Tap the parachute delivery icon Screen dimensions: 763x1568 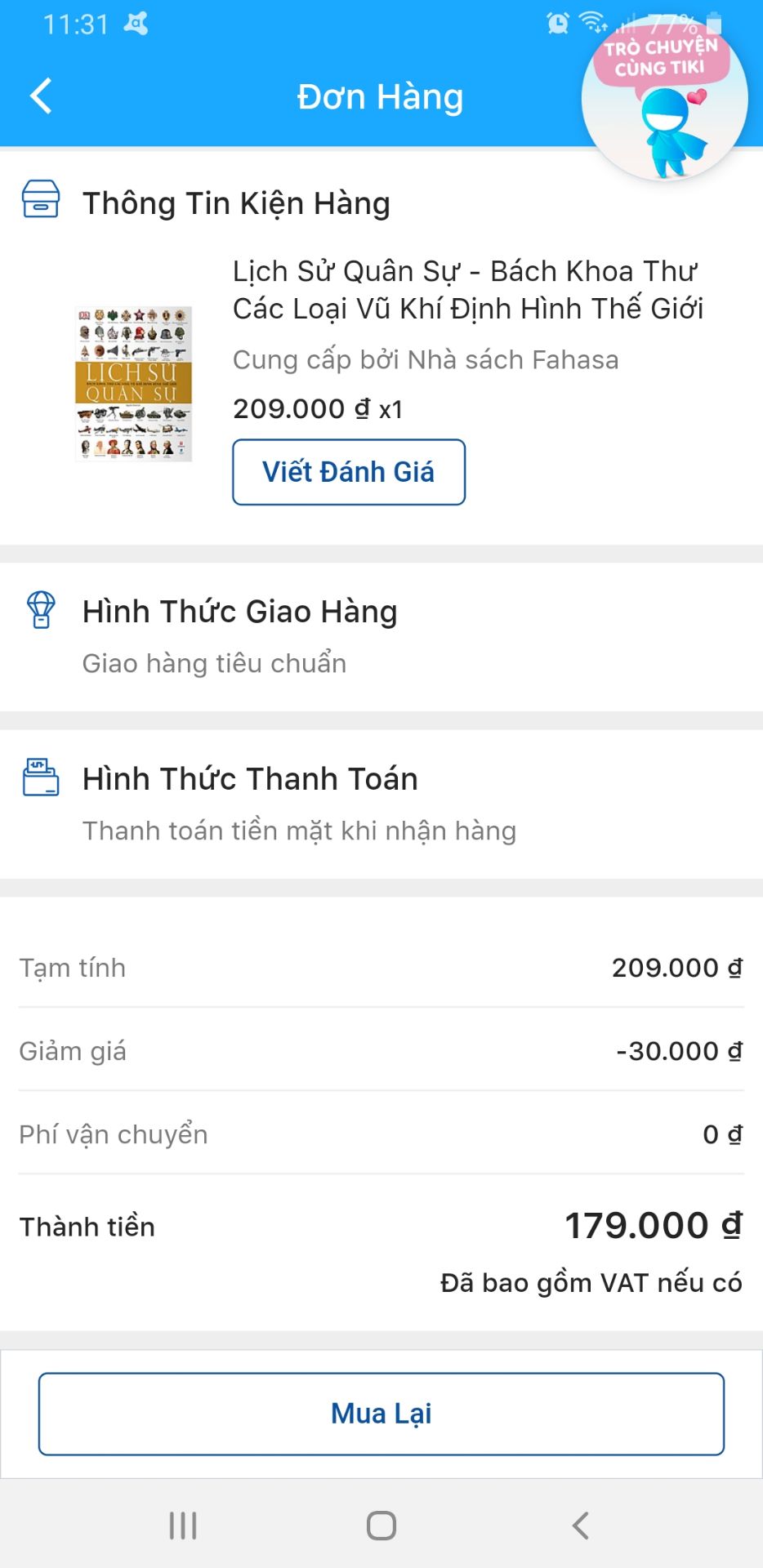(x=41, y=610)
